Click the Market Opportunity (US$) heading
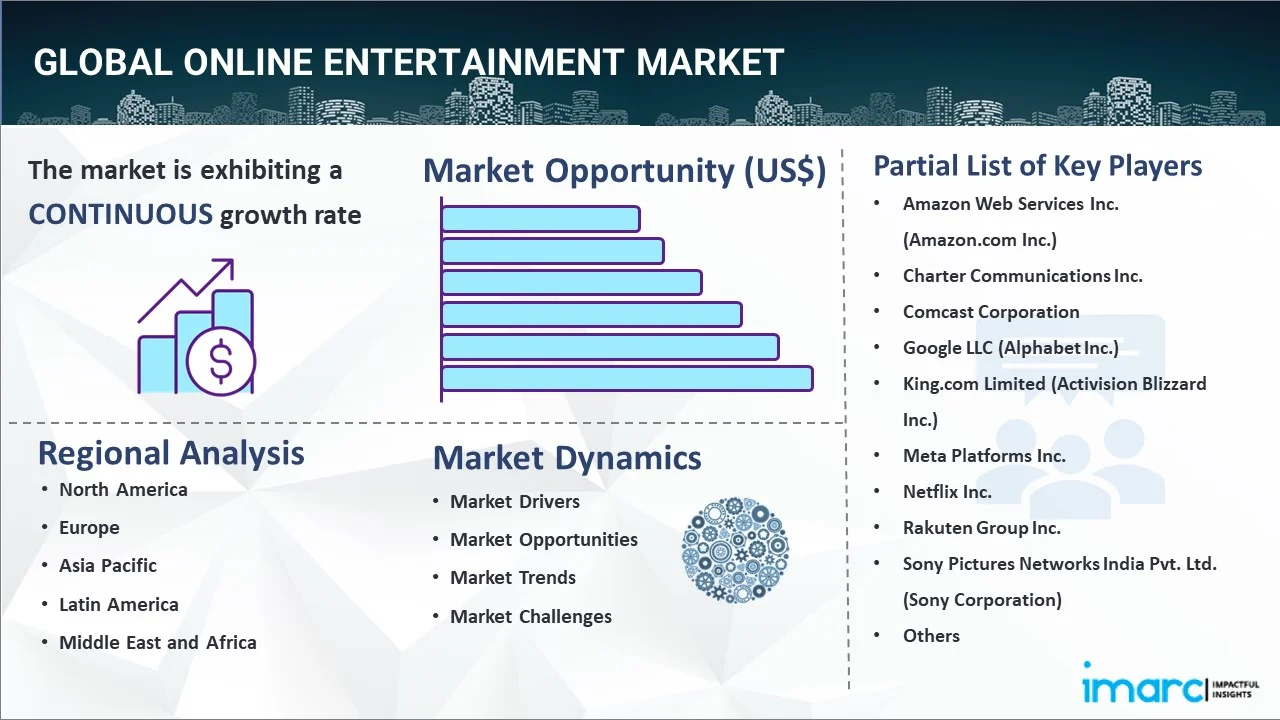Screen dimensions: 1280x720 click(624, 171)
